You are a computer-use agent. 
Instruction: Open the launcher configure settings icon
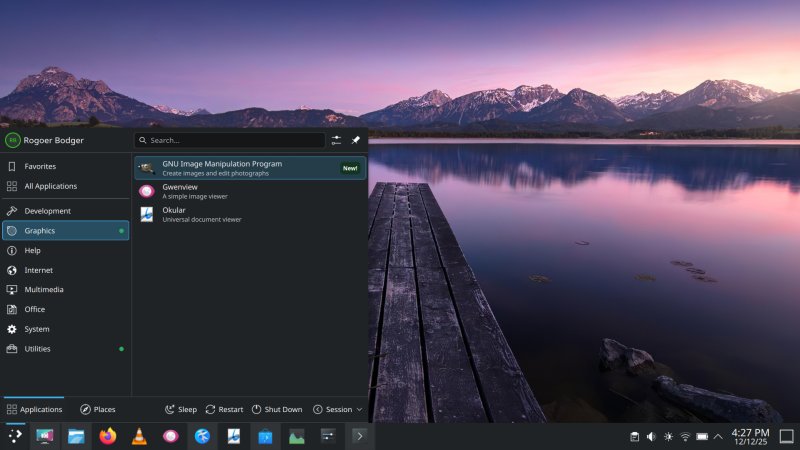[336, 141]
